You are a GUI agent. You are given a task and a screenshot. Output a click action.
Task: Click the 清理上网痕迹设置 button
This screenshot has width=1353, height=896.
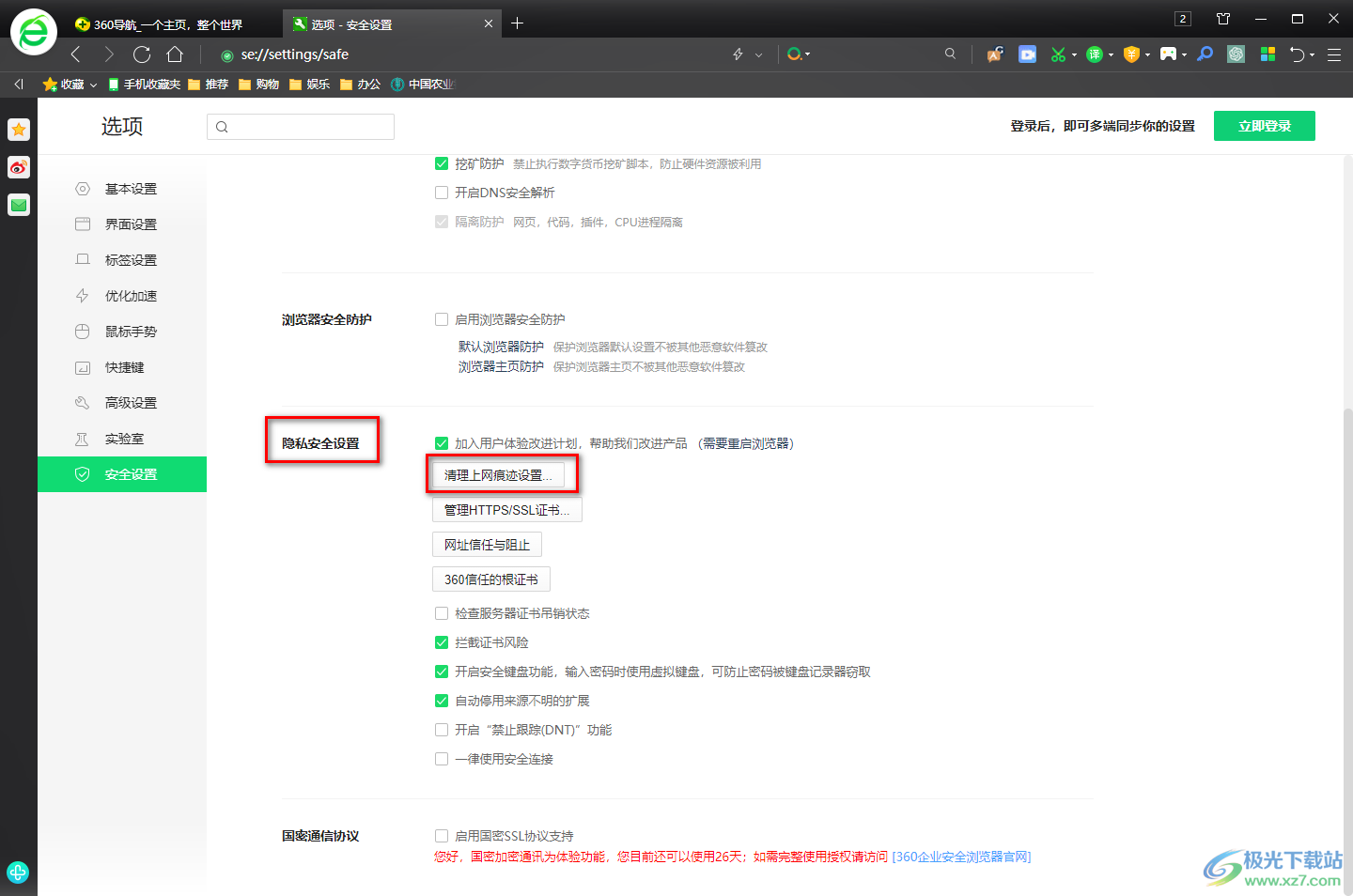click(x=498, y=475)
